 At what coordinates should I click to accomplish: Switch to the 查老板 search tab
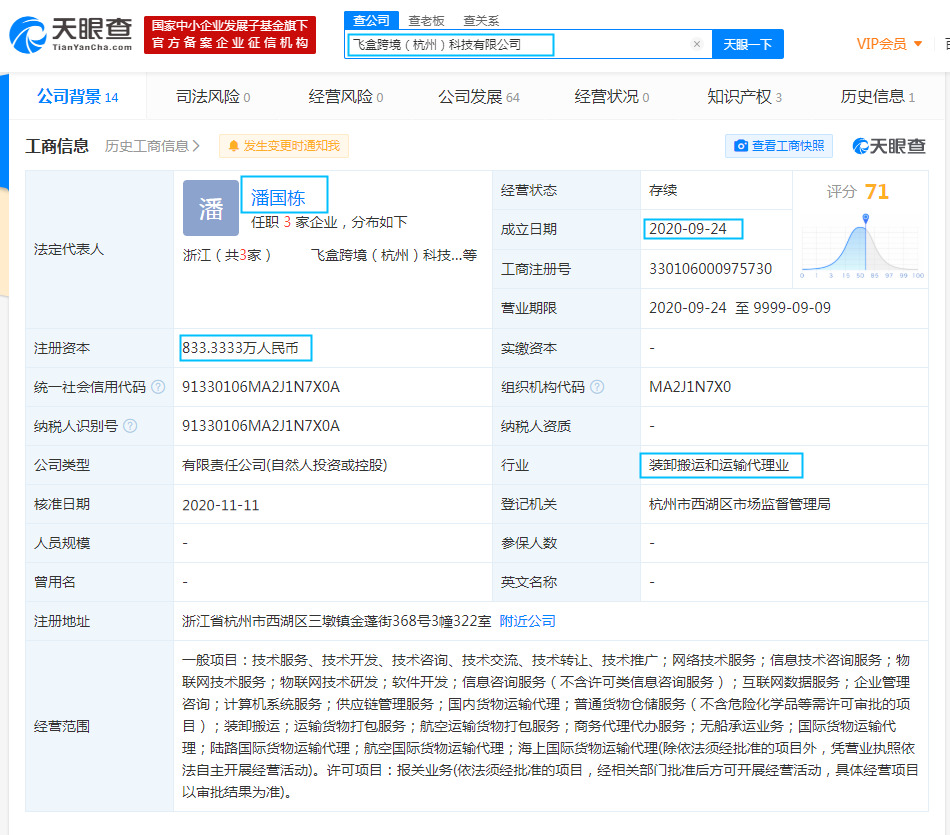pos(427,21)
